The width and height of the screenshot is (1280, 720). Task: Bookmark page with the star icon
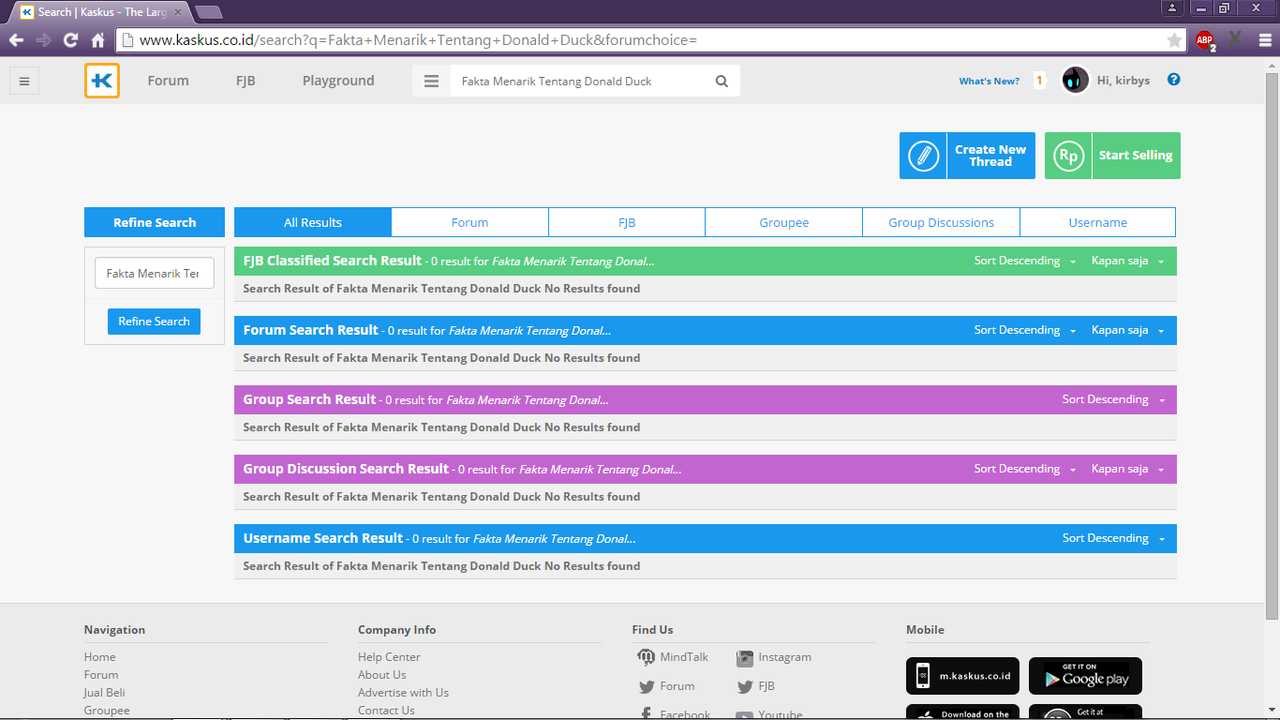(x=1174, y=40)
